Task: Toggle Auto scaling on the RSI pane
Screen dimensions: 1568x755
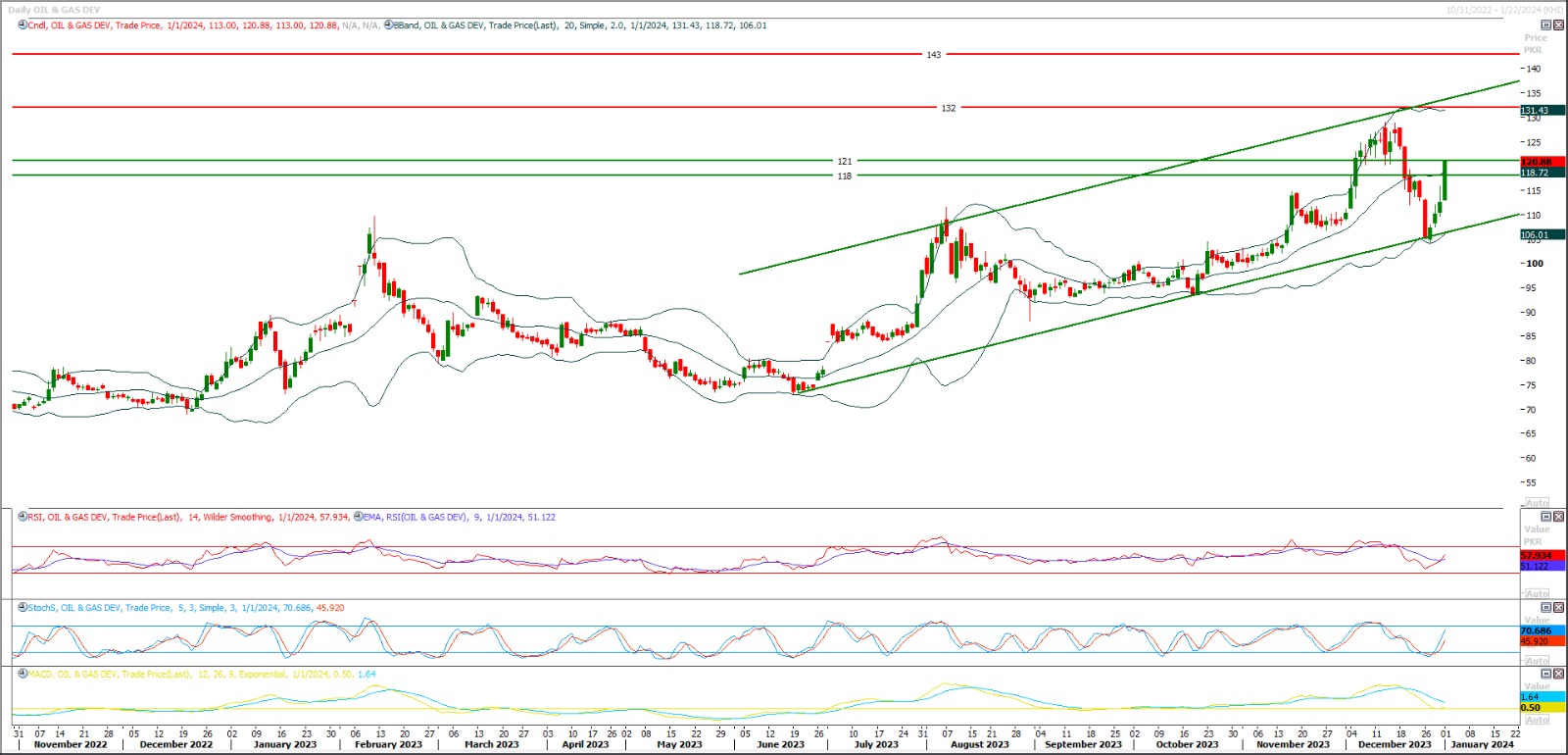Action: click(x=1537, y=593)
